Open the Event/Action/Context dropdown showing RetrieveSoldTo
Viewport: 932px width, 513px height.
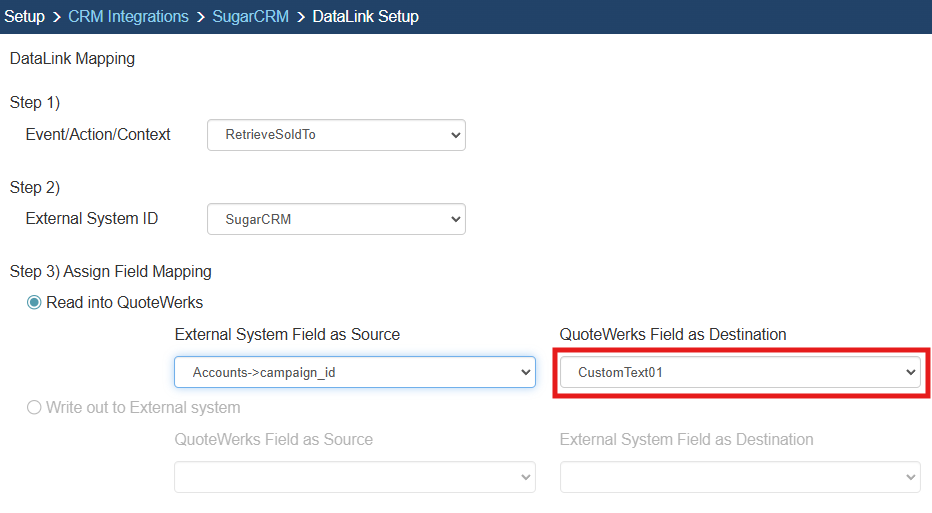336,135
